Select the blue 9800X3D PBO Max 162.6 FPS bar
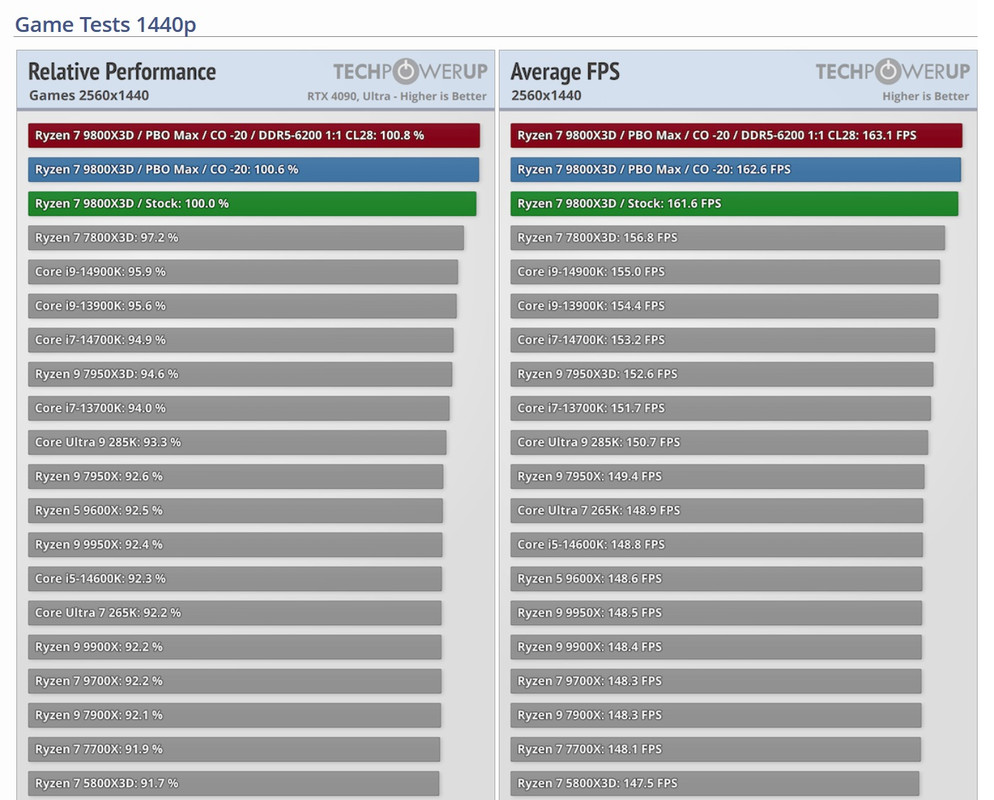The width and height of the screenshot is (994, 800). [735, 170]
